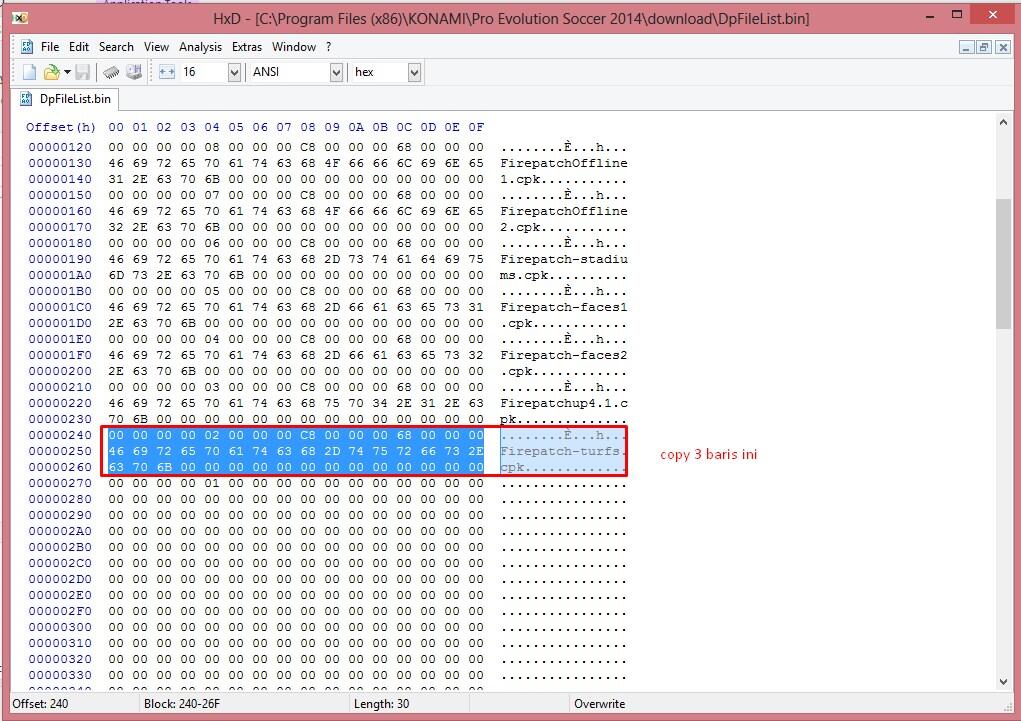Viewport: 1021px width, 721px height.
Task: Open the Analysis menu
Action: pyautogui.click(x=201, y=47)
